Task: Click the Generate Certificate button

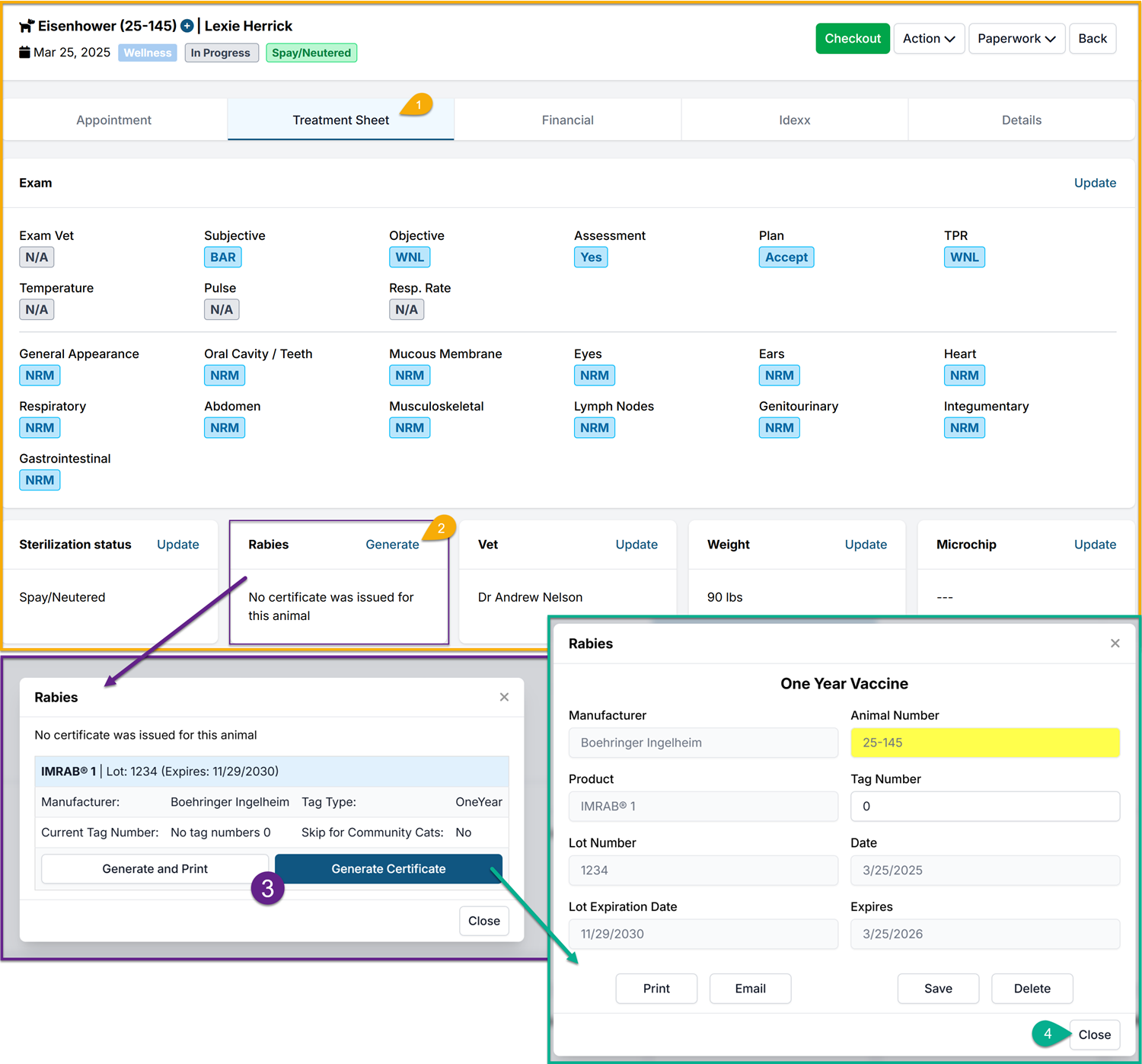Action: coord(388,869)
